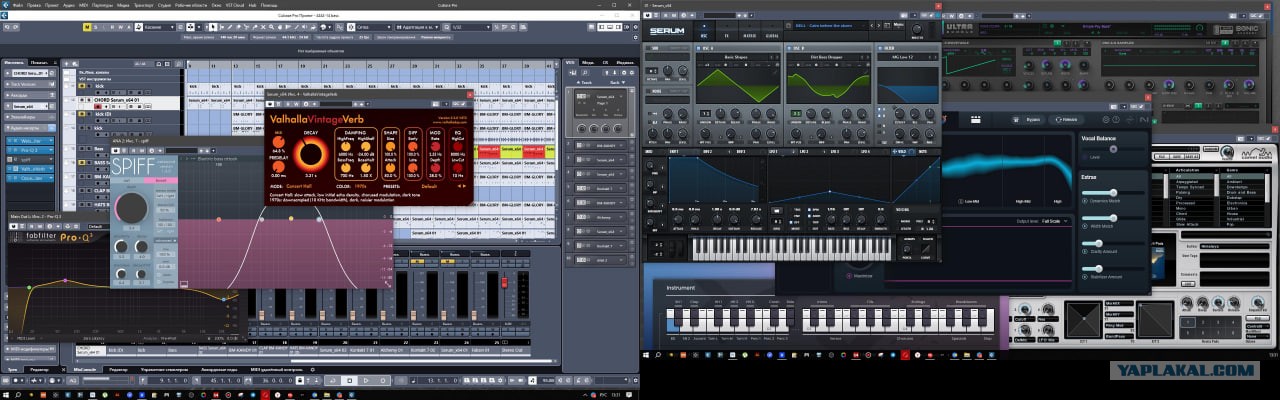Switch to the CR right zone tab
The height and width of the screenshot is (400, 1280).
tap(605, 62)
